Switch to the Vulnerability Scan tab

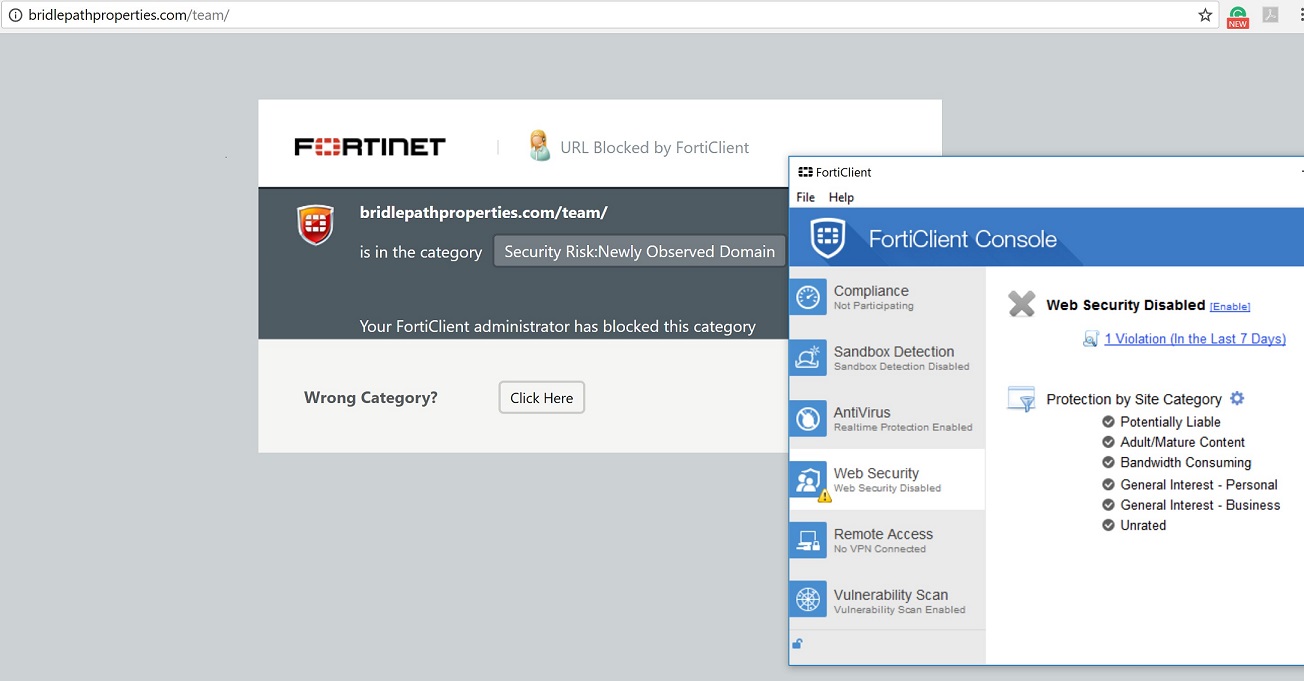pyautogui.click(x=887, y=600)
